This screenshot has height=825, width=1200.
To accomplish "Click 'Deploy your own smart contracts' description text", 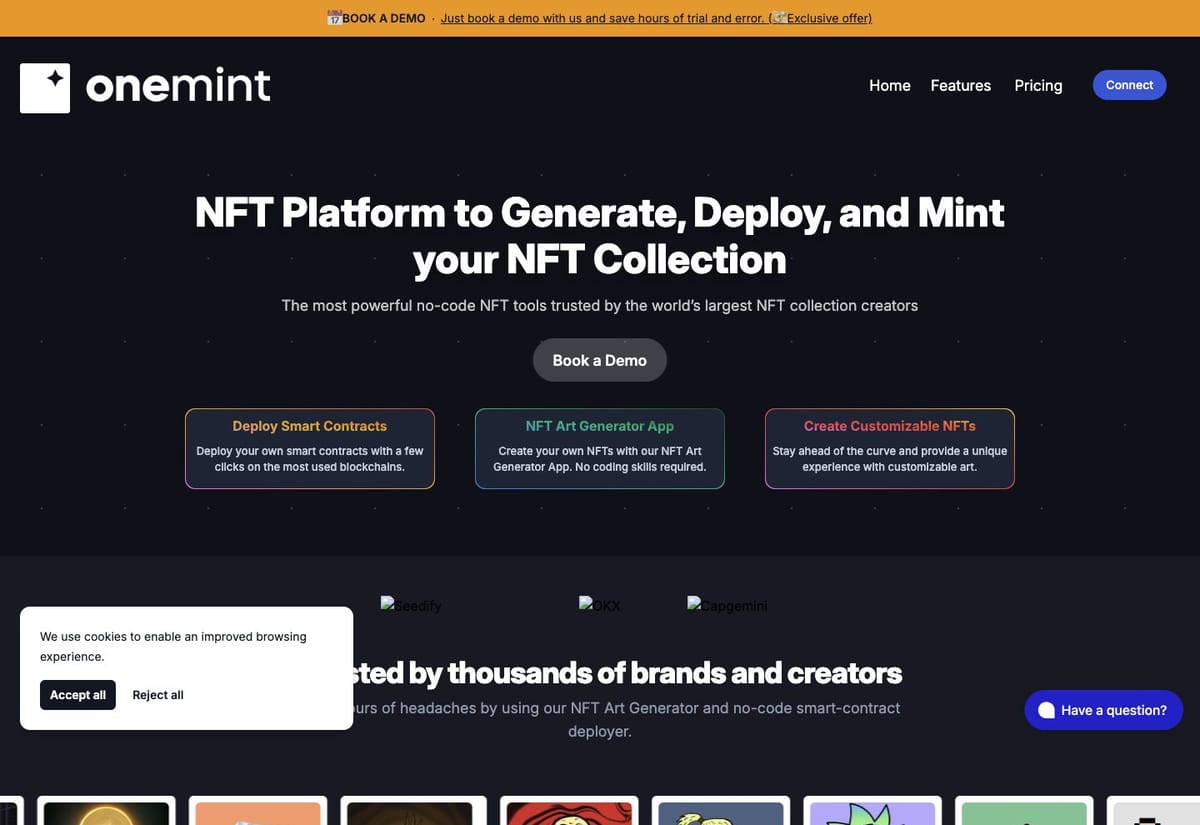I will [x=310, y=459].
